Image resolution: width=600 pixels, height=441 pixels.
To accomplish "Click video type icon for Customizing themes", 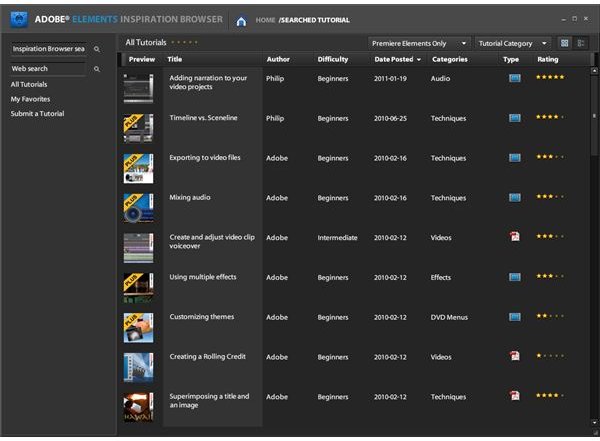I will point(515,317).
